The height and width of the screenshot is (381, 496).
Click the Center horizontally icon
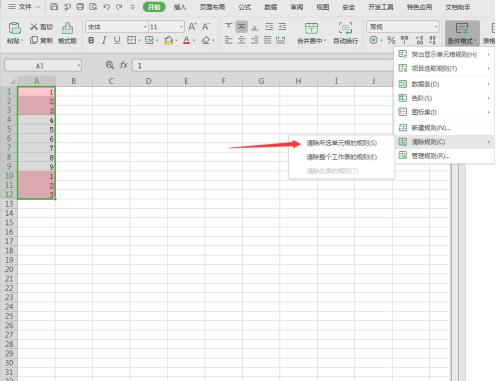tap(242, 40)
